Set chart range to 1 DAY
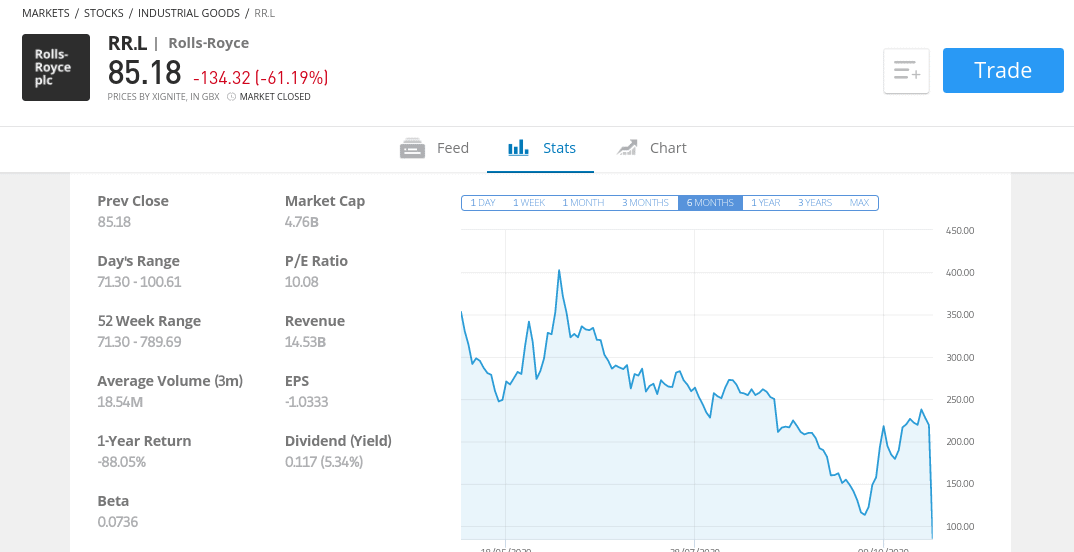 point(483,203)
